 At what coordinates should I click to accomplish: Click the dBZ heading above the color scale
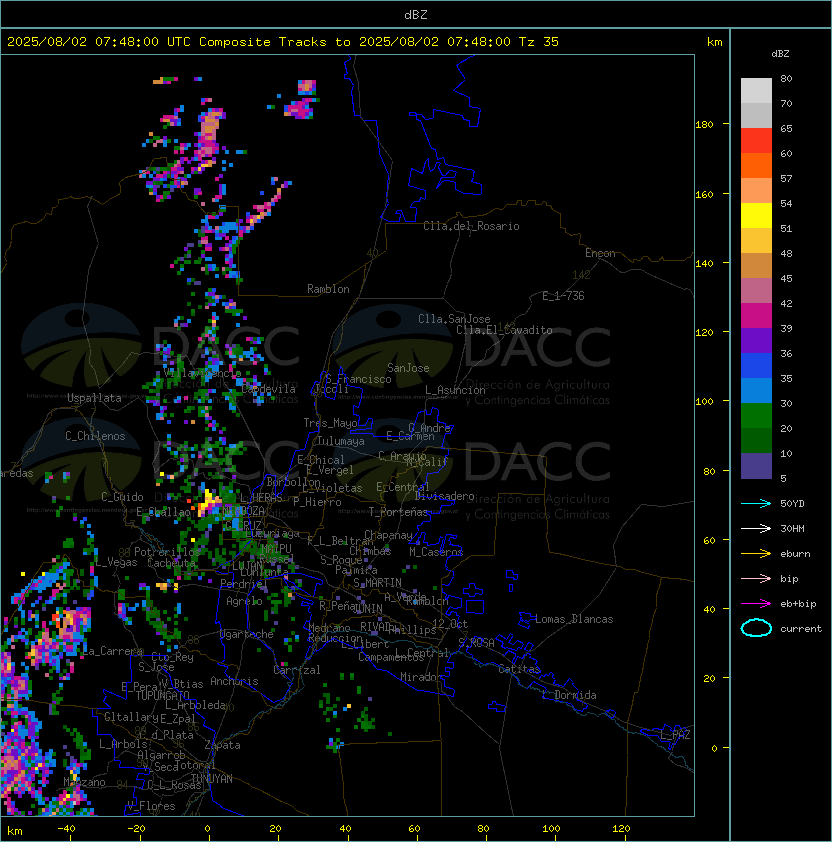(x=780, y=54)
